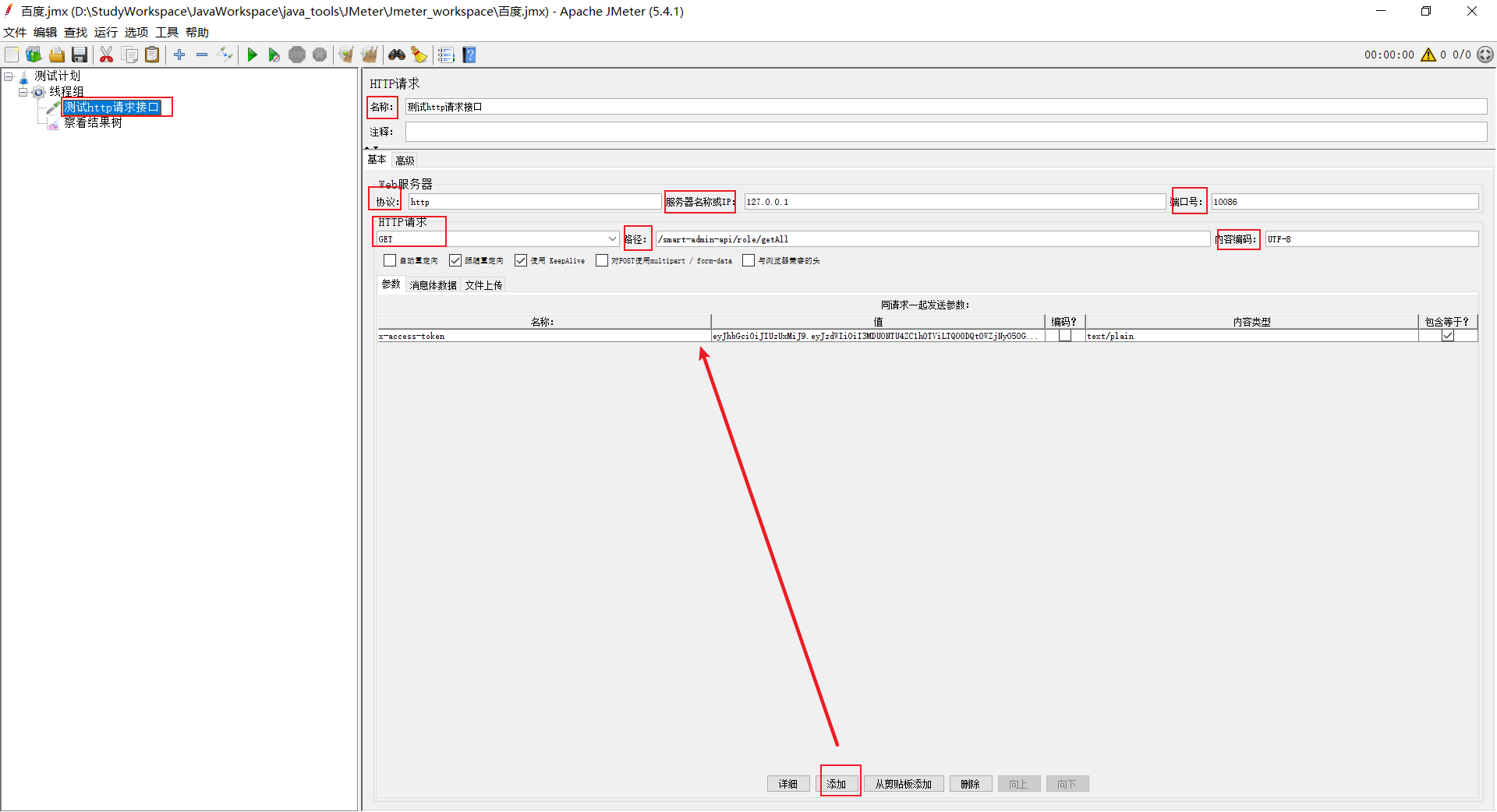Open the 编辑 menu

click(45, 32)
